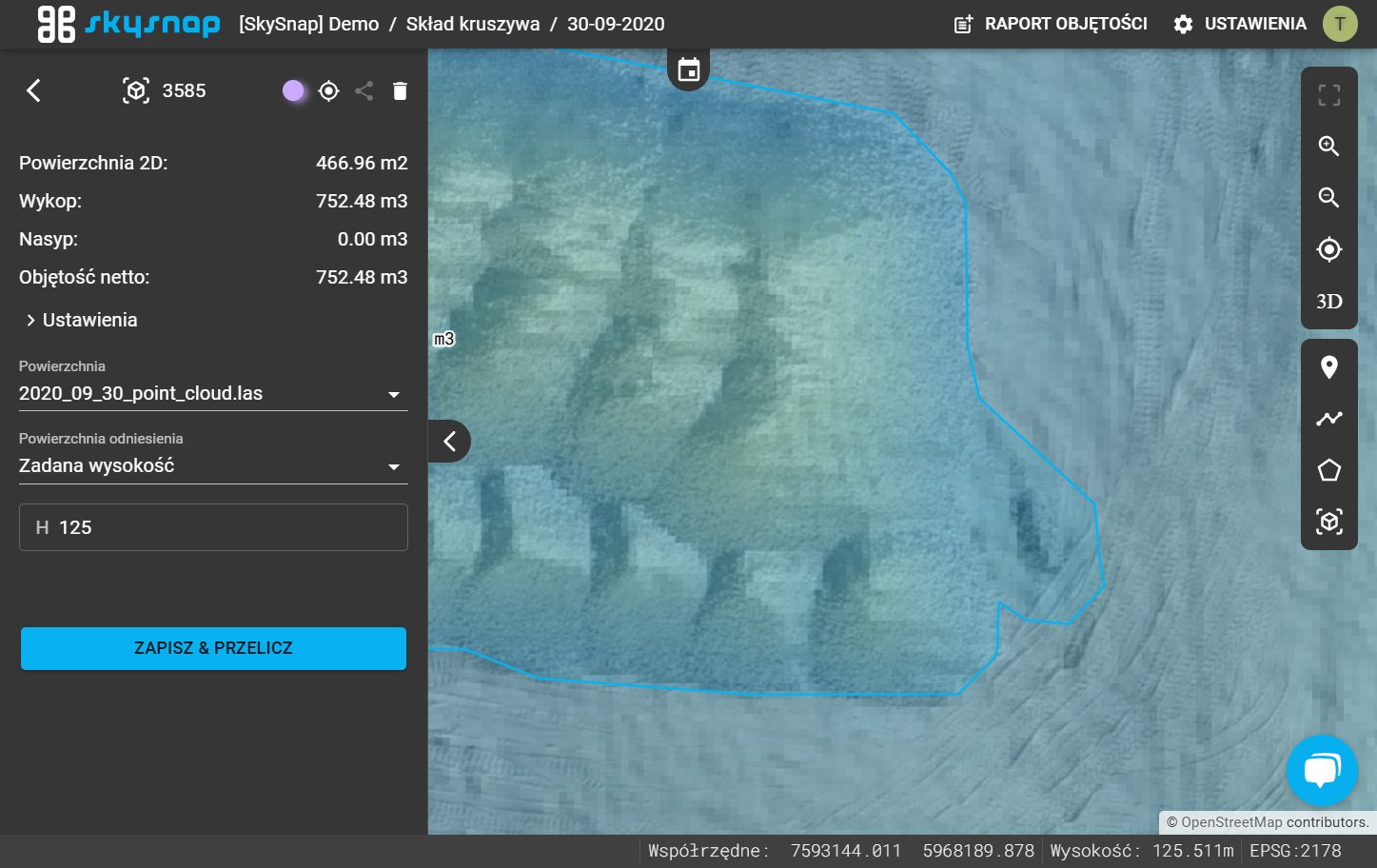Click the ZAPISZ & PRZELICZ button
Viewport: 1377px width, 868px height.
pos(213,648)
